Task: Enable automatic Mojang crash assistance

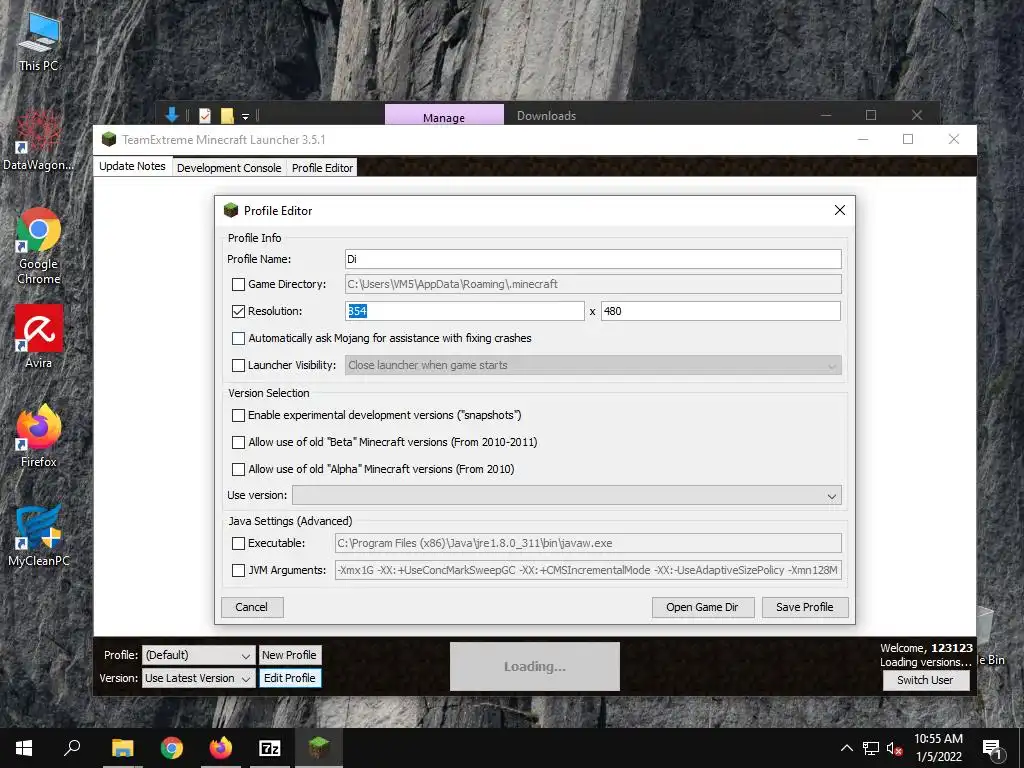Action: pyautogui.click(x=238, y=338)
